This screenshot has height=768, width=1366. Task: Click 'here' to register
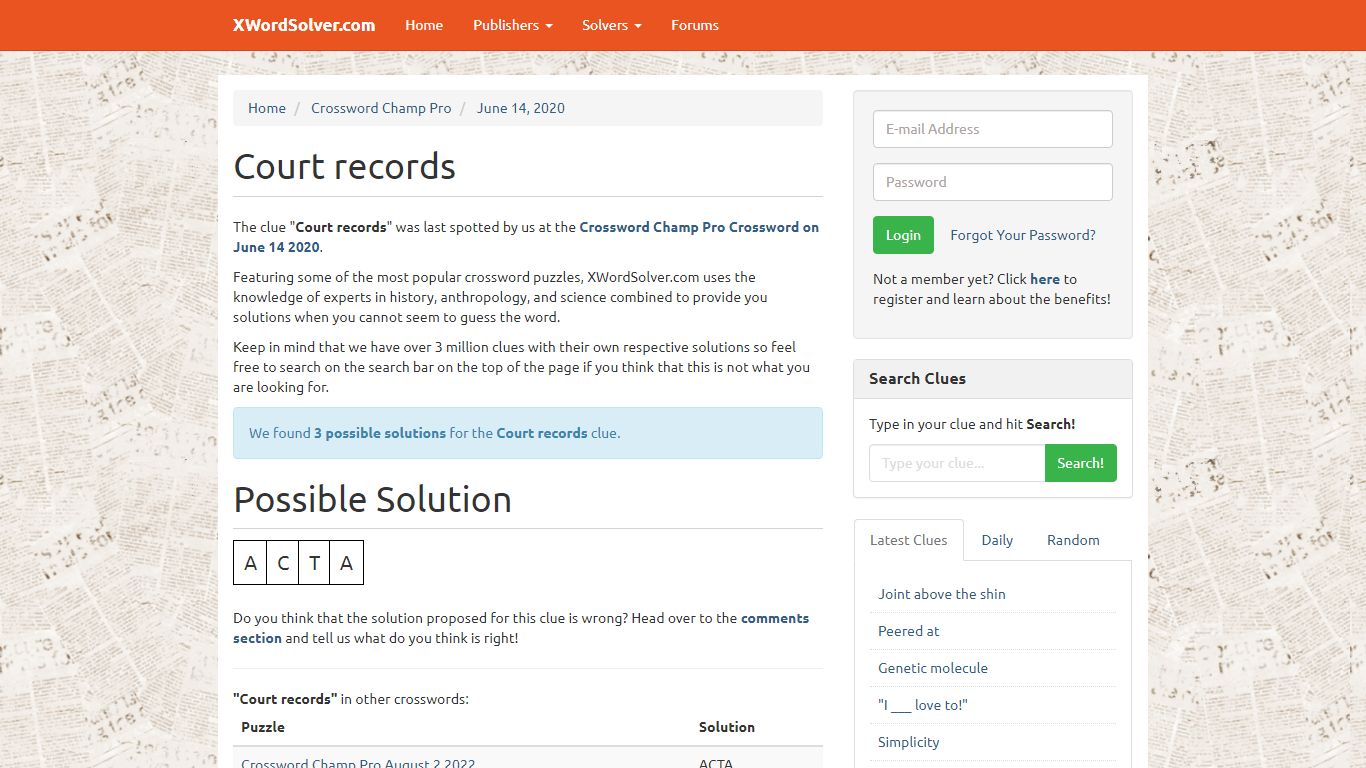(x=1045, y=279)
